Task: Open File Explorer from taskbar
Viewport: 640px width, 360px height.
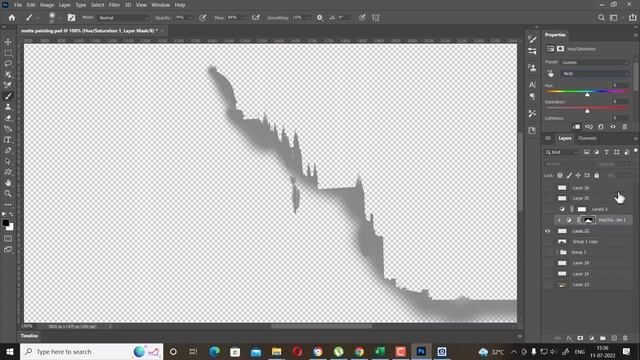Action: pos(276,351)
